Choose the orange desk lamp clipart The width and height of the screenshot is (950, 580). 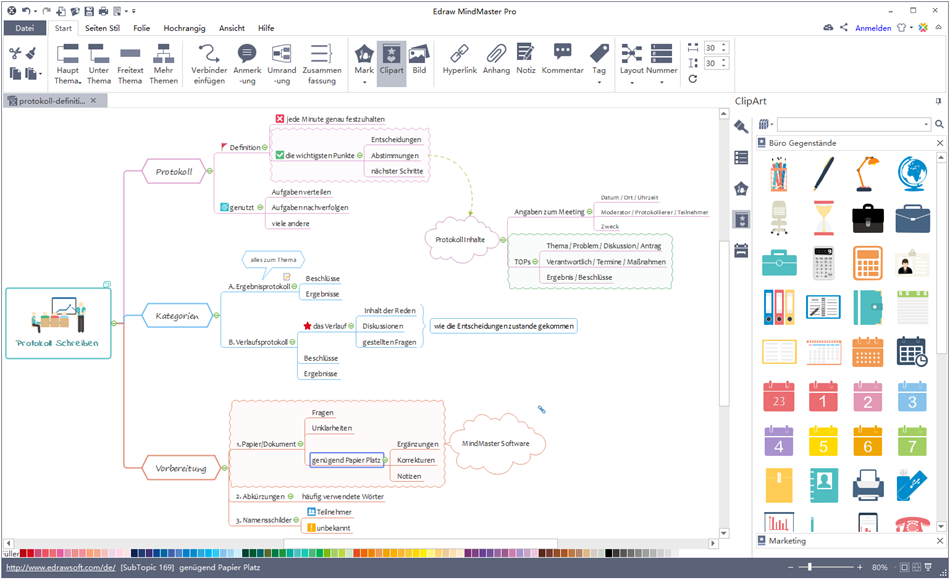click(x=868, y=173)
